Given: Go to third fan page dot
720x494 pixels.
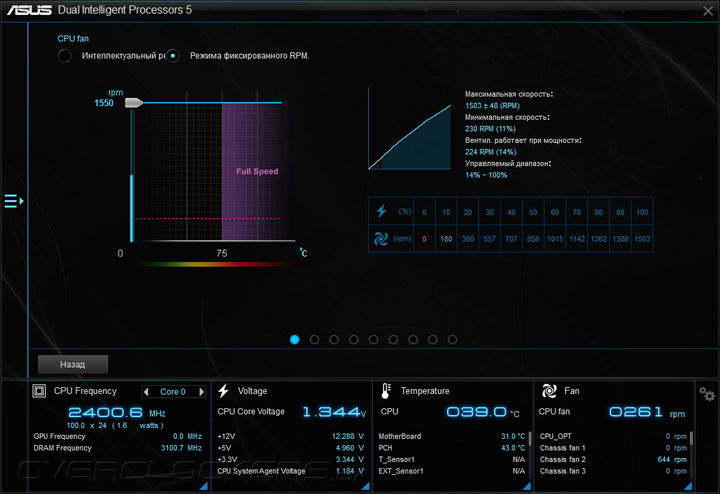Looking at the screenshot, I should tap(334, 339).
